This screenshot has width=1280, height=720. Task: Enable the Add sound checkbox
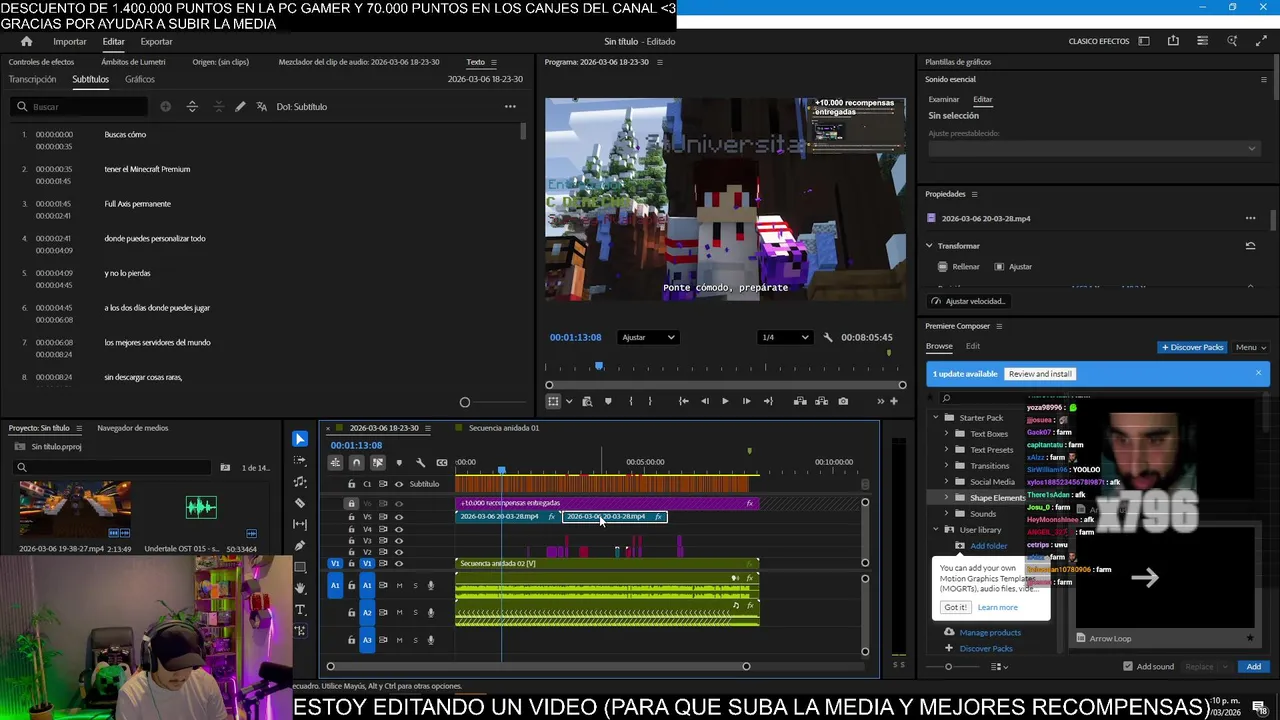[x=1128, y=666]
